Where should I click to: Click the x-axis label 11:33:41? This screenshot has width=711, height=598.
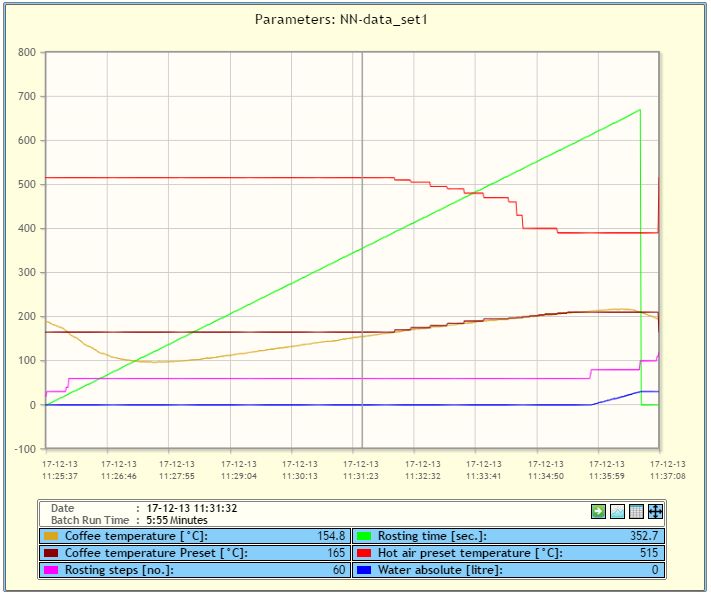point(484,476)
